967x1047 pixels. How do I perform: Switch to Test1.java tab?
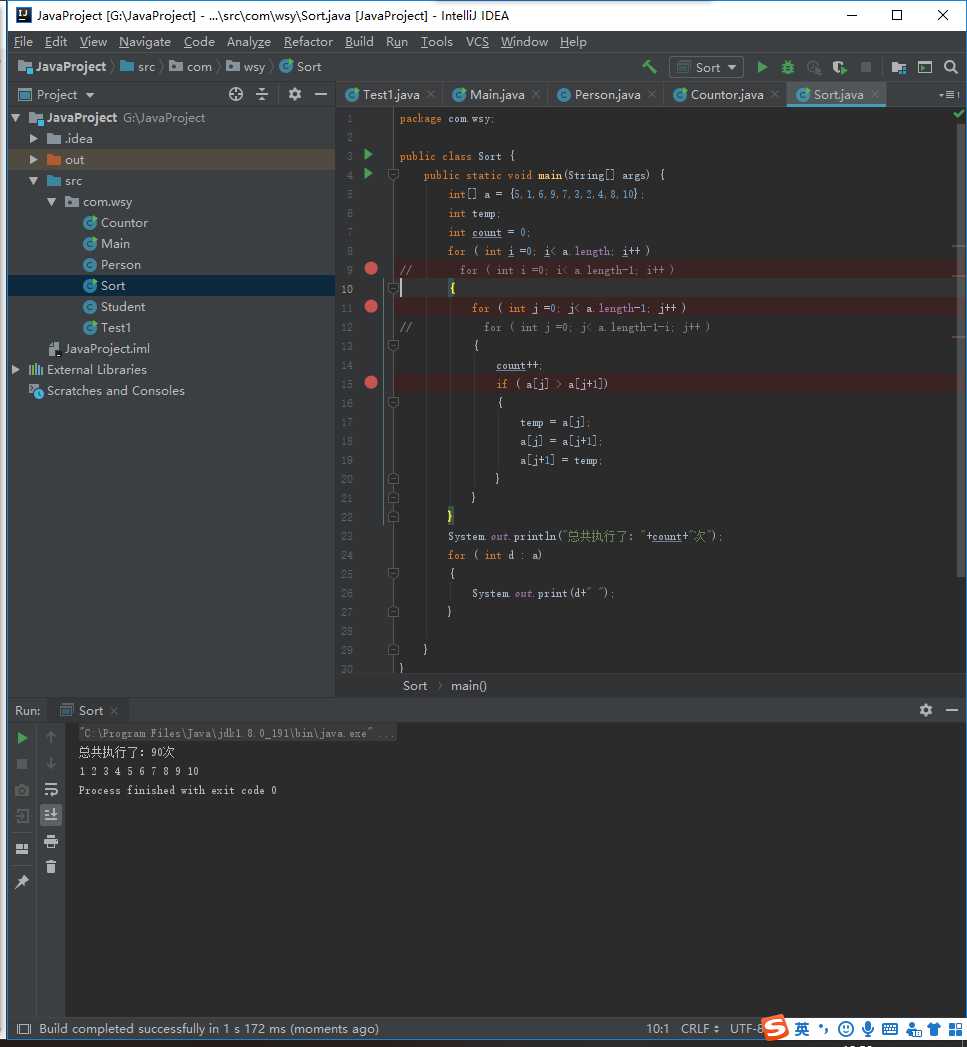point(391,95)
